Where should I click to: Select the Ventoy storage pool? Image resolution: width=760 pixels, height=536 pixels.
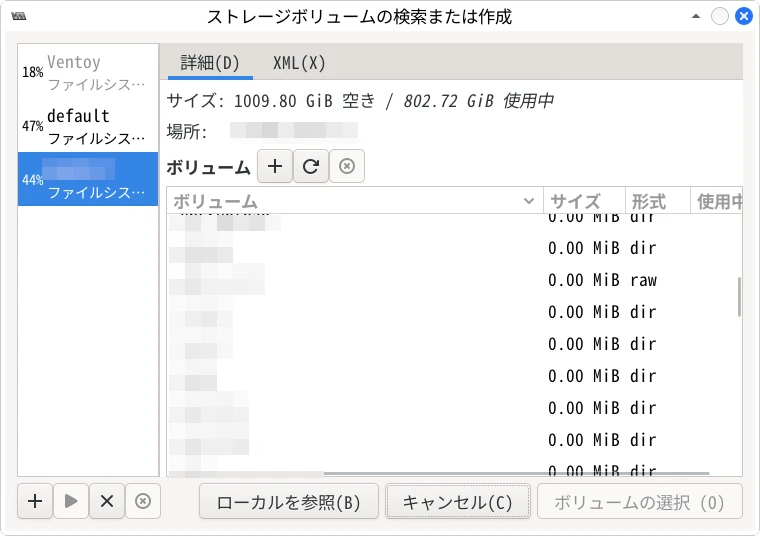coord(88,72)
